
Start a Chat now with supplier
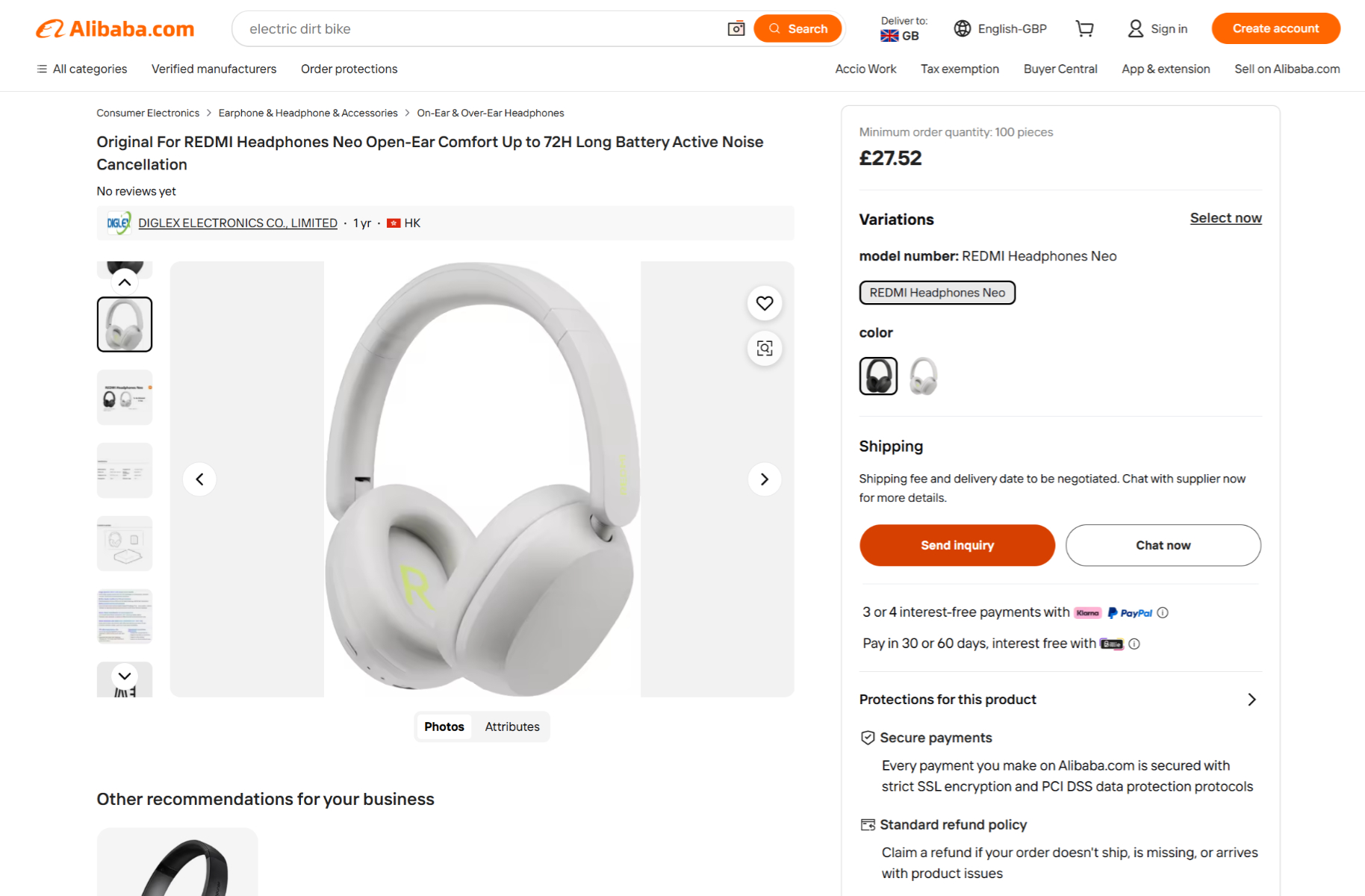[x=1162, y=545]
